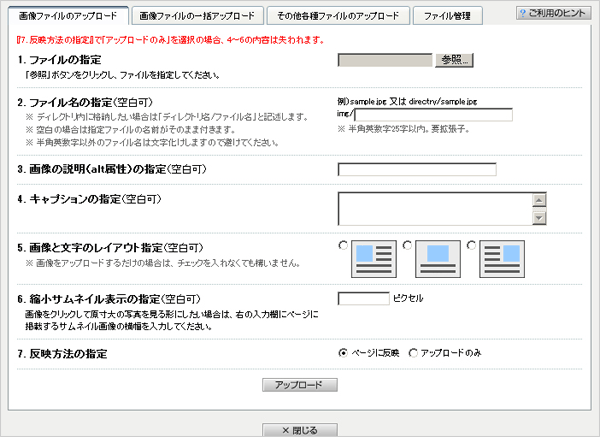Switch to 画像ファイルの一括アップロード tab
The width and height of the screenshot is (600, 437).
point(197,16)
